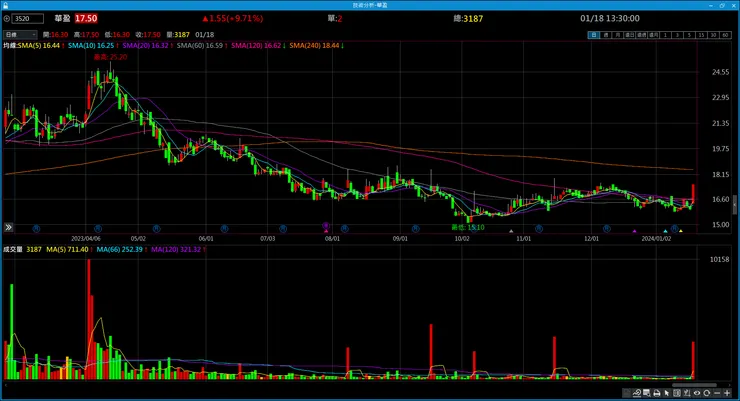740x401 pixels.
Task: Open the 日線 chart period dropdown
Action: [x=20, y=34]
